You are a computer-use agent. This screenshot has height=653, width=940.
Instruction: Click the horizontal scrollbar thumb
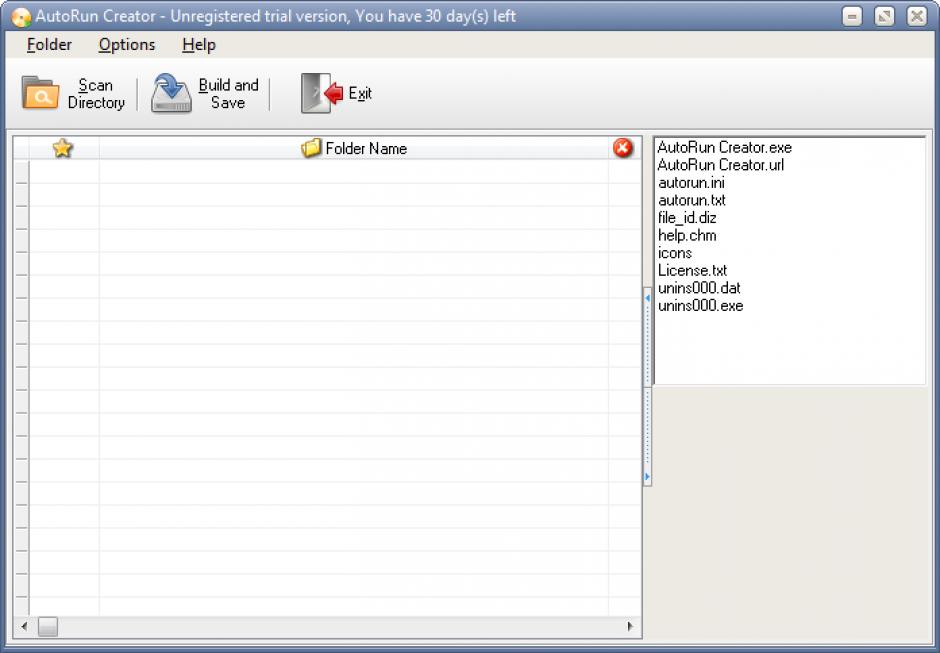(x=48, y=627)
